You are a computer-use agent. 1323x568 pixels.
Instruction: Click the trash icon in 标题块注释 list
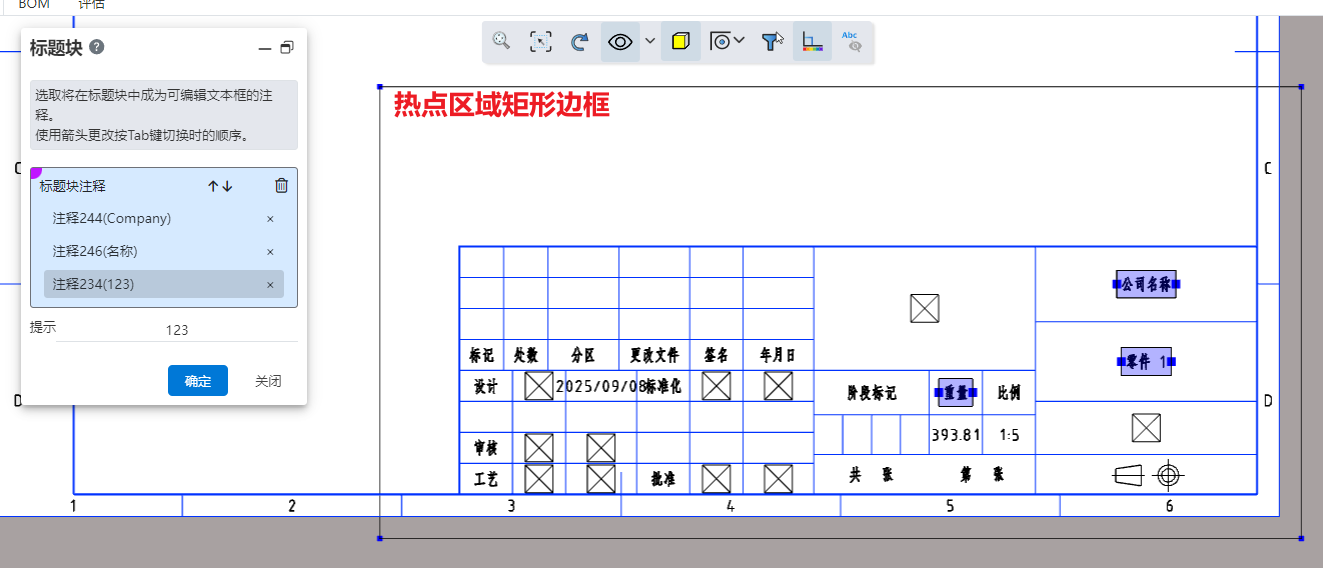coord(282,186)
